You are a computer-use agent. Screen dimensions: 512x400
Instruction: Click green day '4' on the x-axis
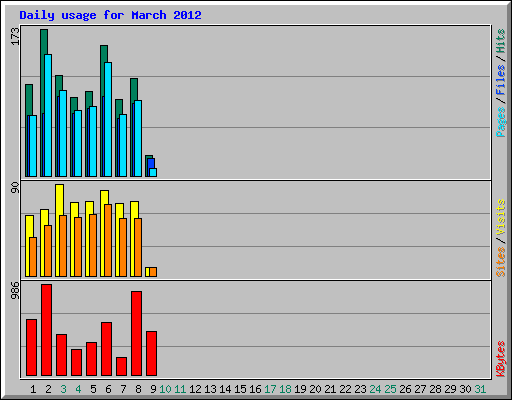click(x=78, y=389)
